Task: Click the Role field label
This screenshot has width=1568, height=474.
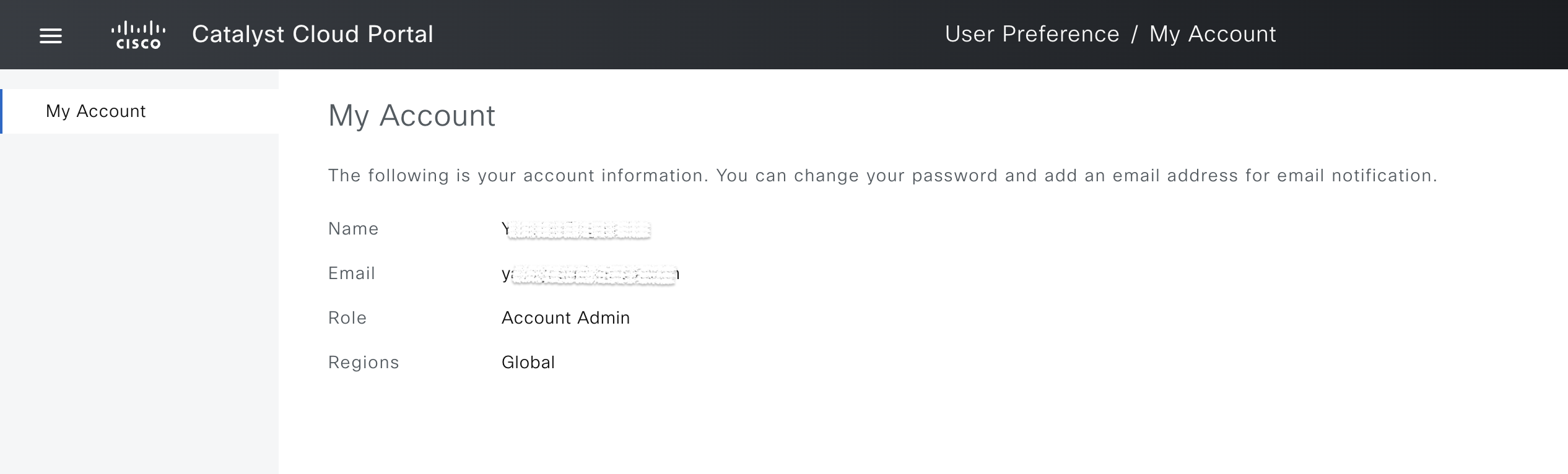Action: 347,318
